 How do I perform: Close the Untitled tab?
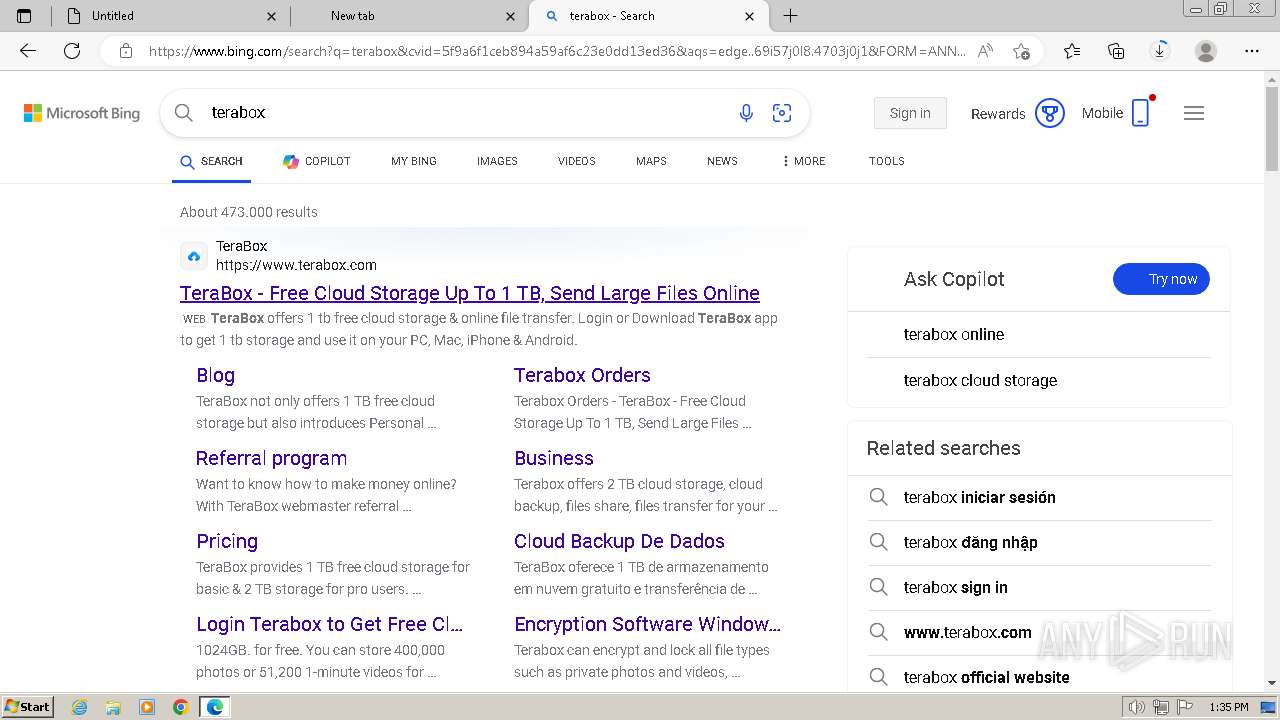point(272,16)
